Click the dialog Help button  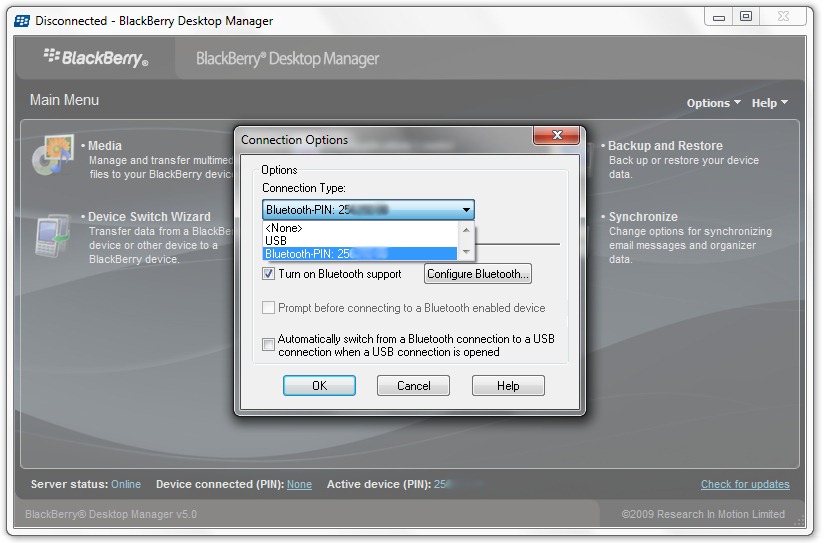point(508,386)
